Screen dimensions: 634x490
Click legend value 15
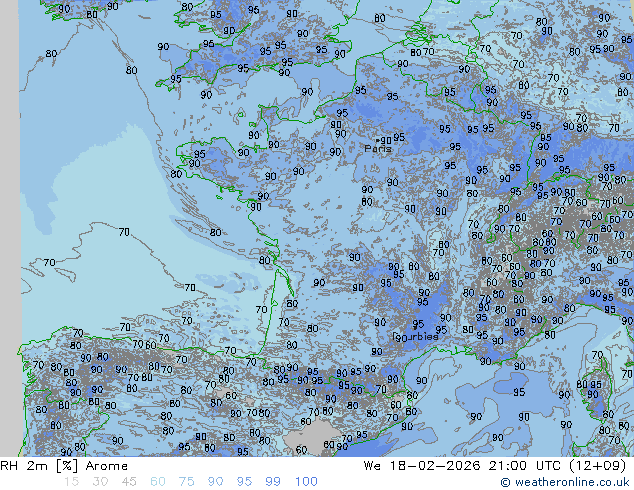point(71,482)
